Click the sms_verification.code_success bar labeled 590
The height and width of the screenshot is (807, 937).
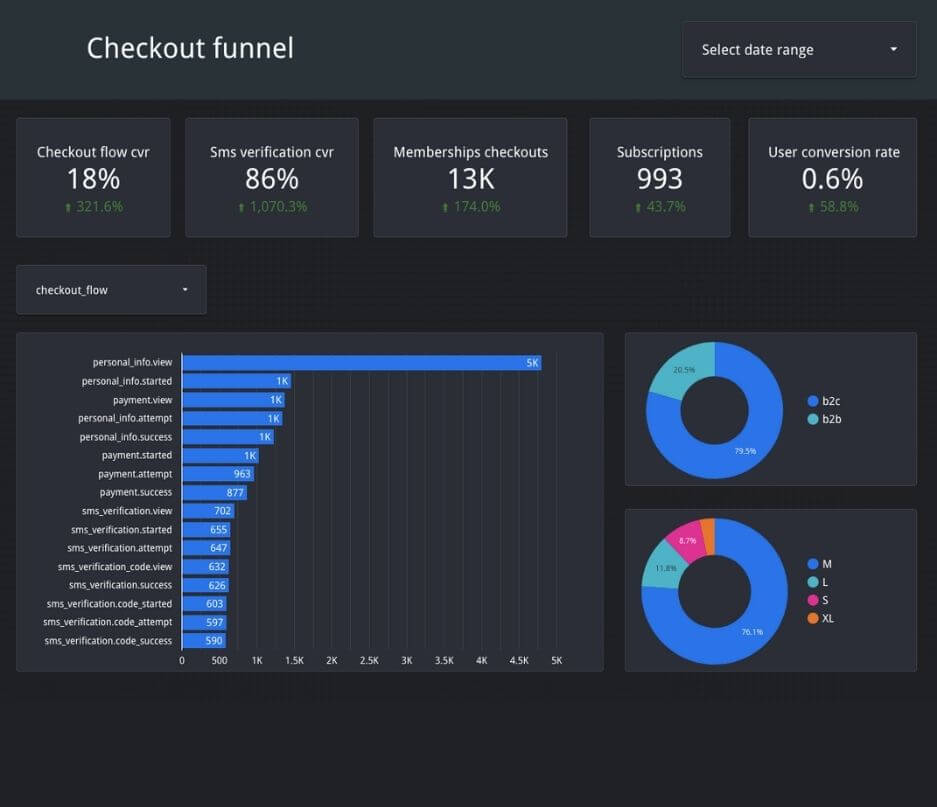(204, 641)
